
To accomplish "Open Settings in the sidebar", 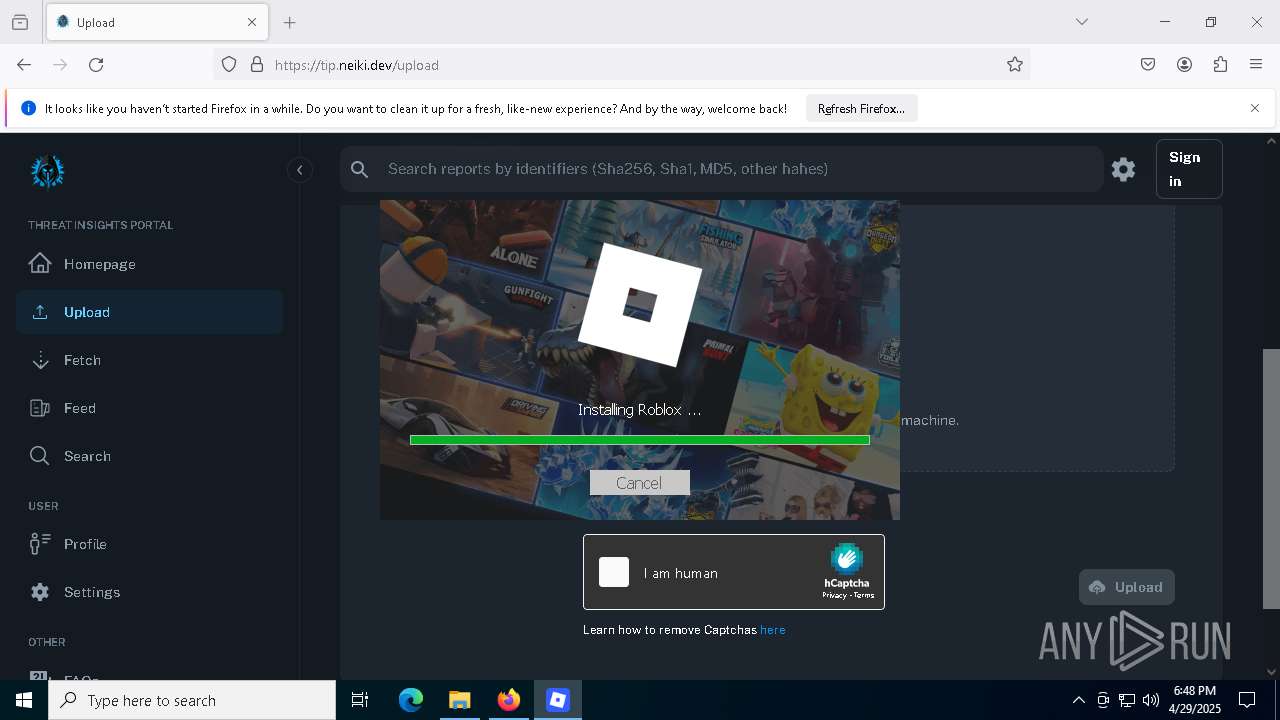I will pyautogui.click(x=149, y=592).
